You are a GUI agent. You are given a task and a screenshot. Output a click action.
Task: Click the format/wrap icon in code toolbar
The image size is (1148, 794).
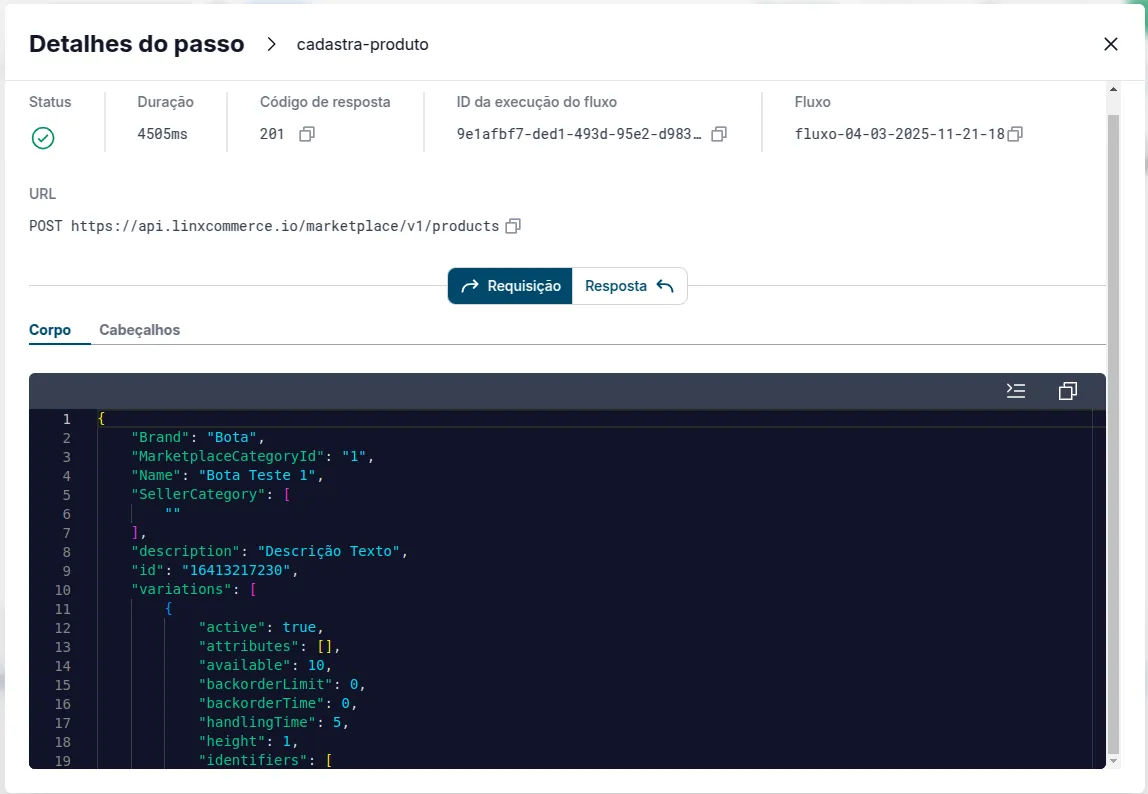click(x=1015, y=390)
